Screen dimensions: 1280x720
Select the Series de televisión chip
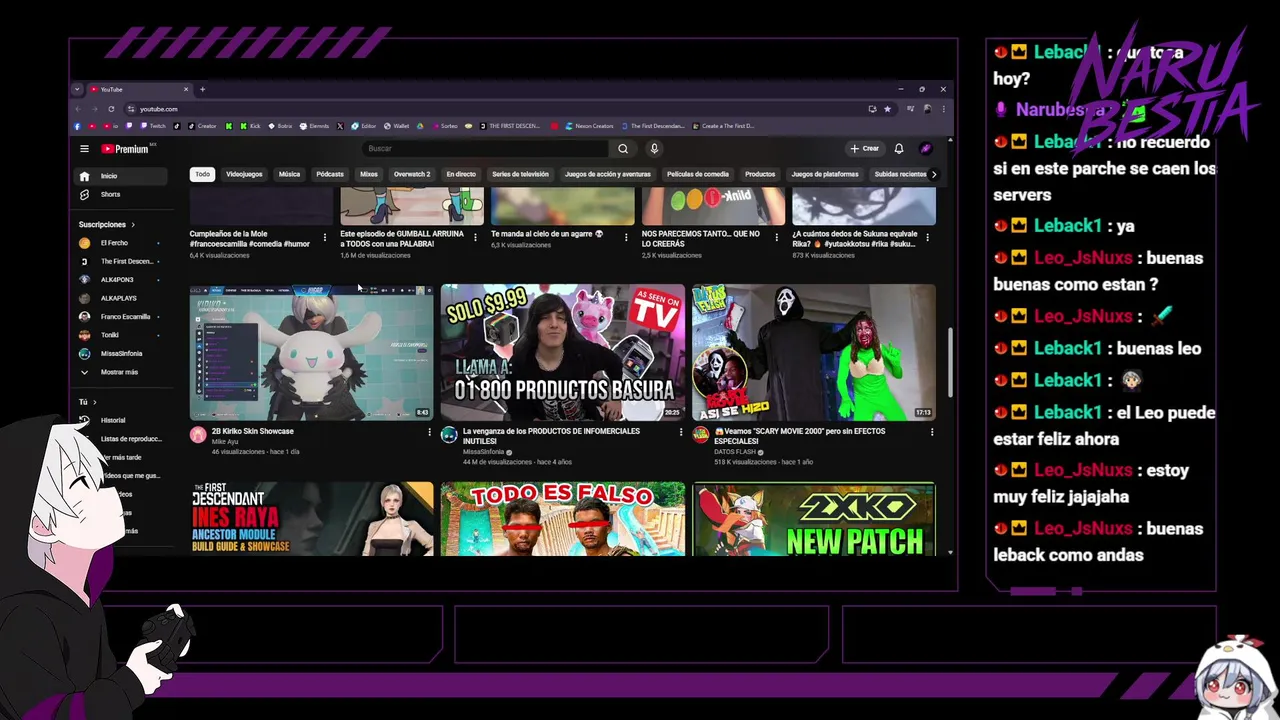520,174
